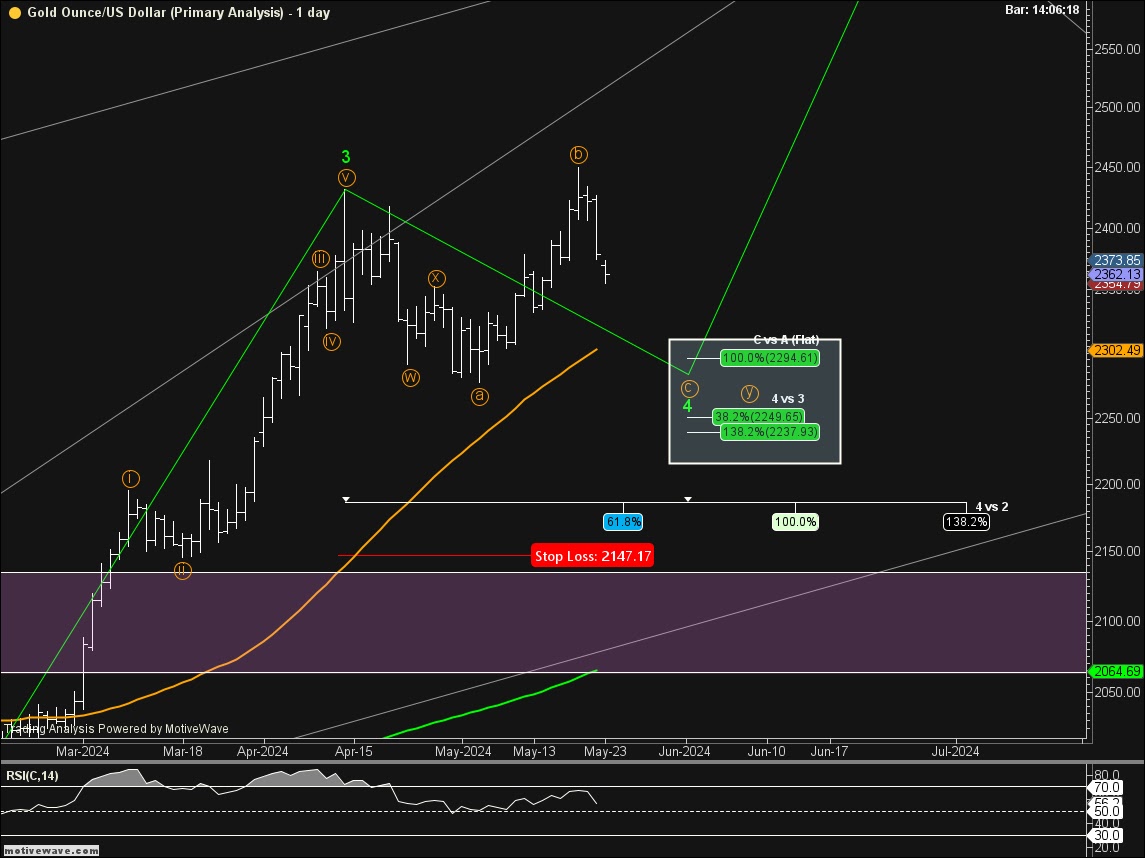Image resolution: width=1145 pixels, height=858 pixels.
Task: Click 2100.00 on the price axis
Action: pyautogui.click(x=1117, y=621)
